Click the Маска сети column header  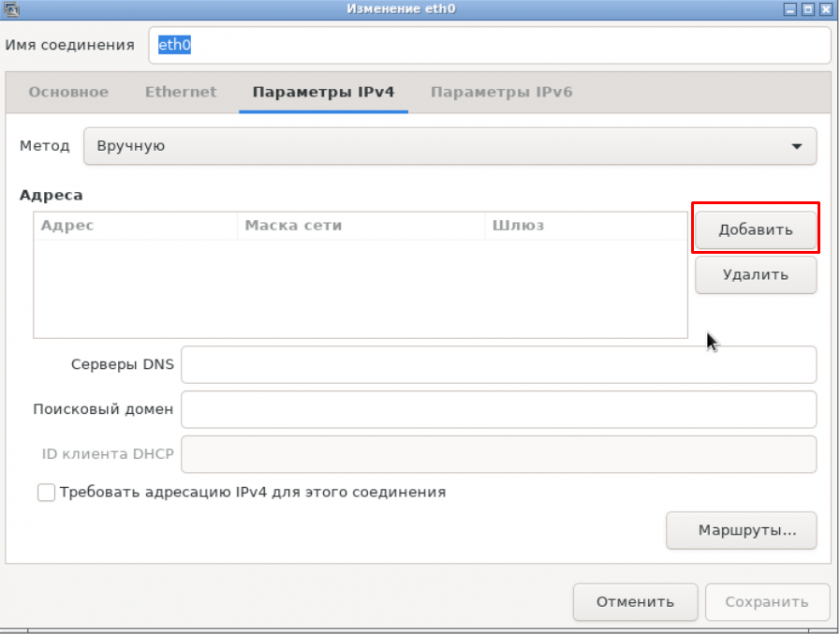coord(360,225)
